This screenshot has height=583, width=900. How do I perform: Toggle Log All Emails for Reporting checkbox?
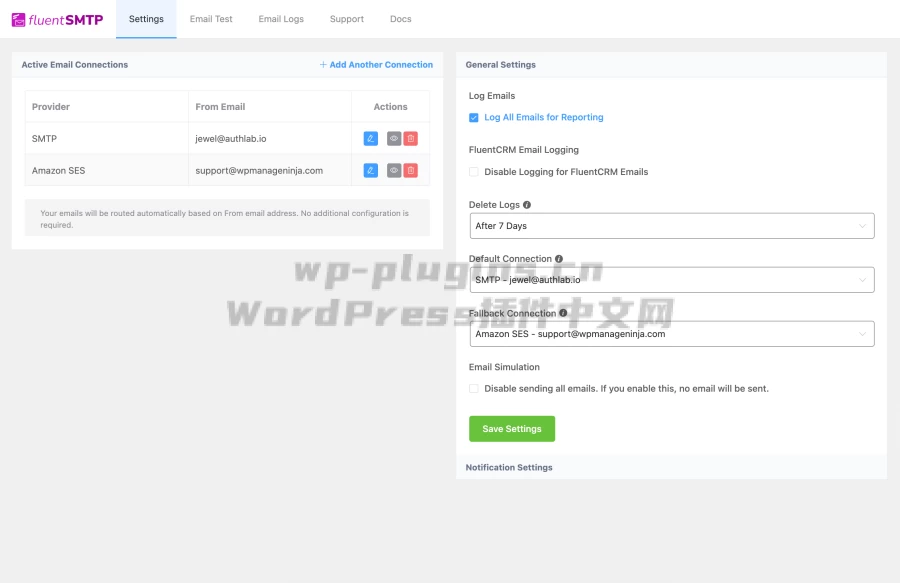point(474,118)
